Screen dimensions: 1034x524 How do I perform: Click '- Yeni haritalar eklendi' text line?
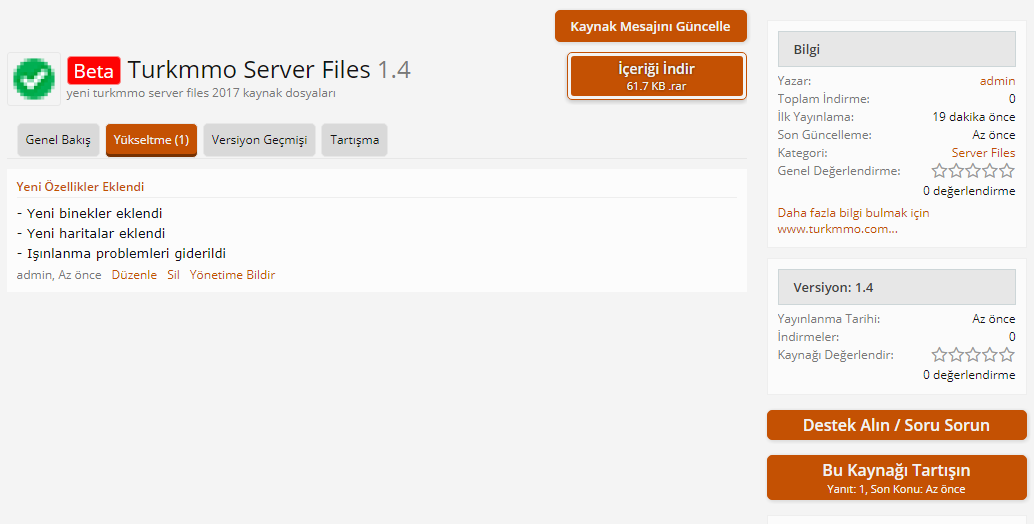coord(91,233)
